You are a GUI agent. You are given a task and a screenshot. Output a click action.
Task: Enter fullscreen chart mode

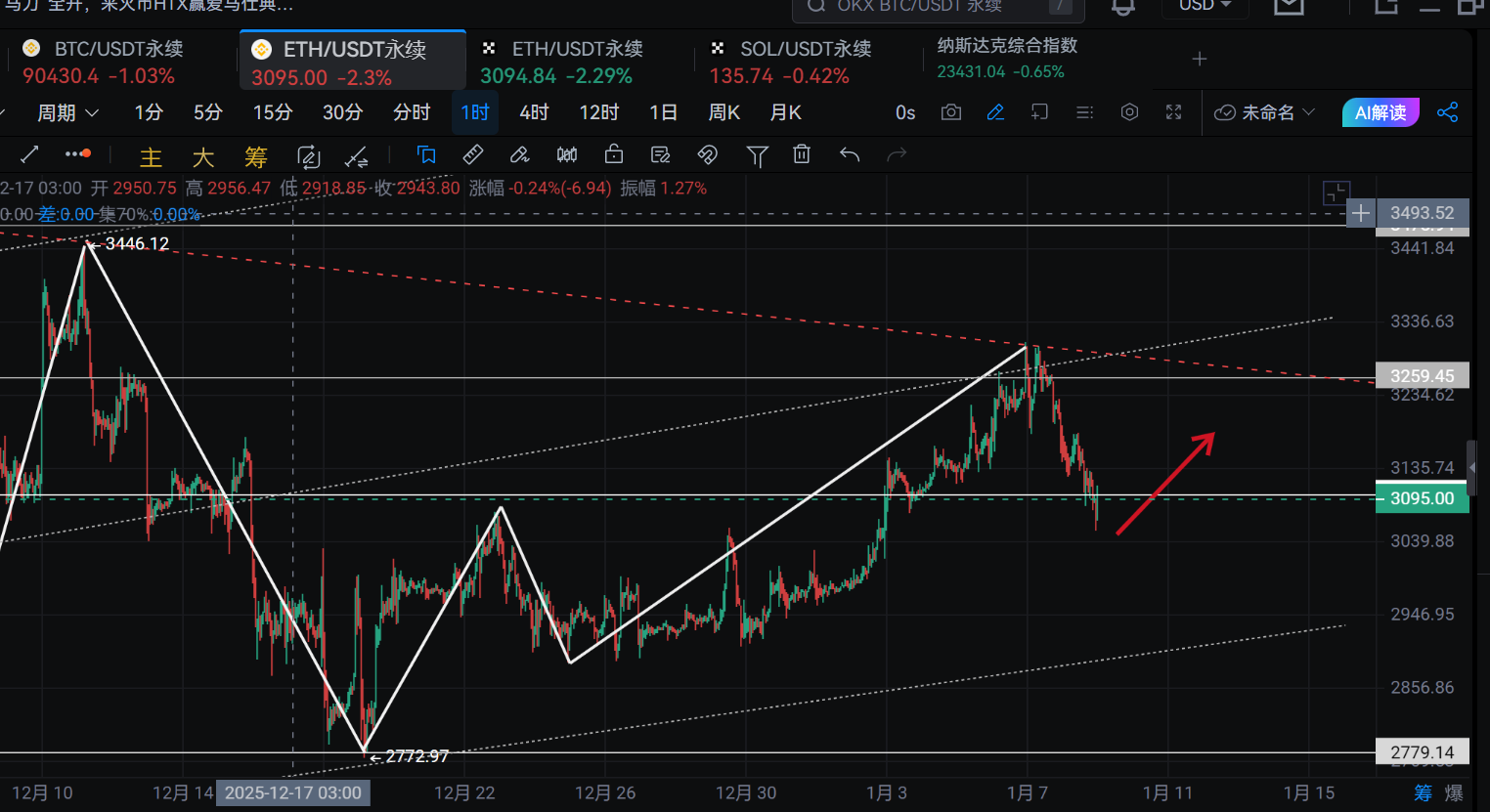click(1174, 112)
